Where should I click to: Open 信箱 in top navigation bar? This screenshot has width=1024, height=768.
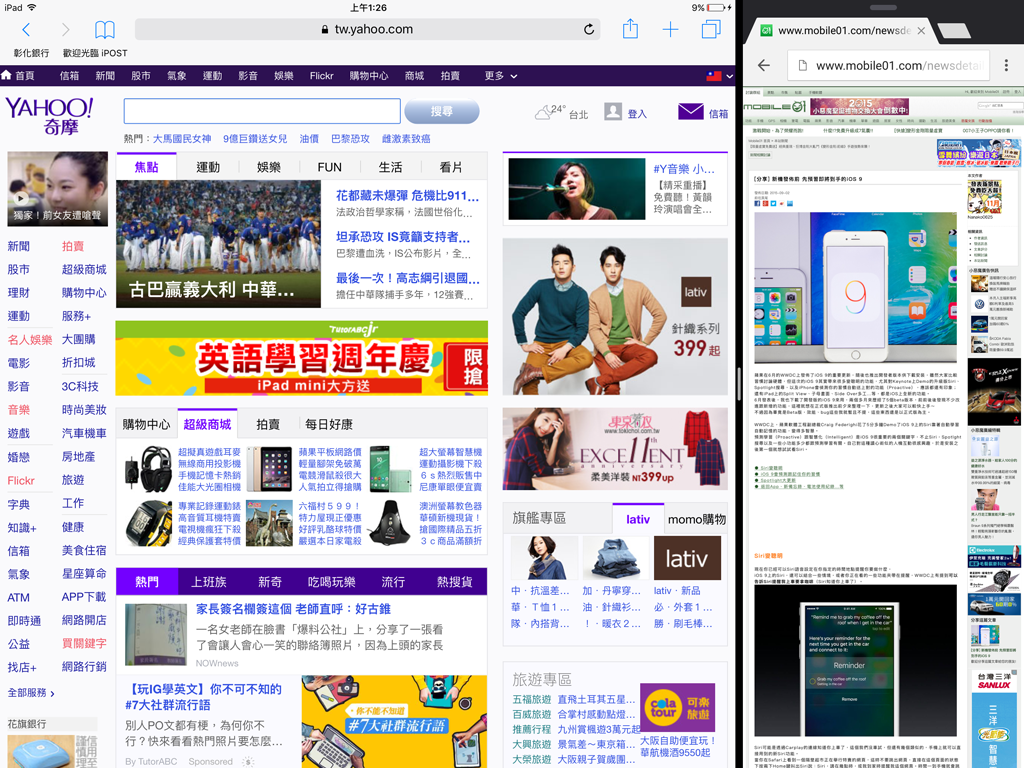coord(69,76)
